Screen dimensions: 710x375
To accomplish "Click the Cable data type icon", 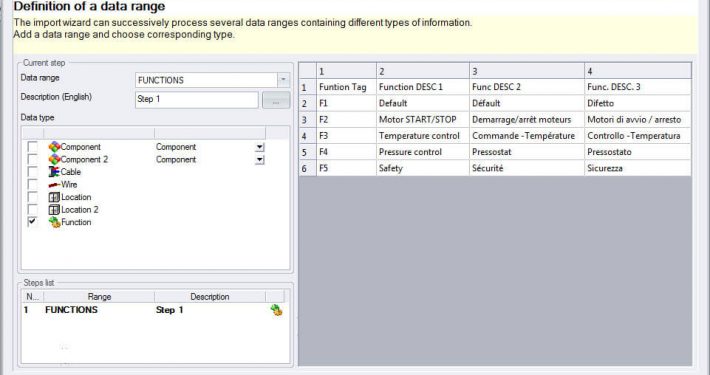I will click(x=54, y=172).
